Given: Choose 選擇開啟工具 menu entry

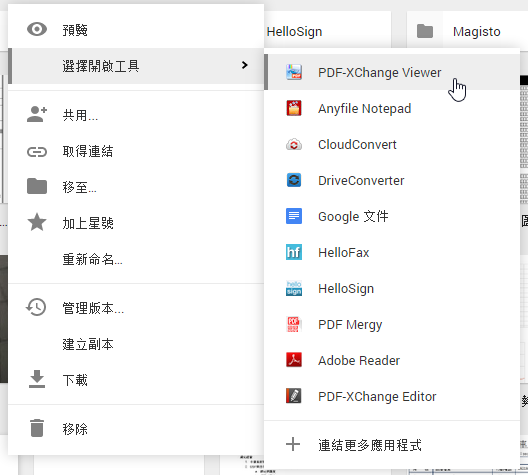Looking at the screenshot, I should point(136,66).
